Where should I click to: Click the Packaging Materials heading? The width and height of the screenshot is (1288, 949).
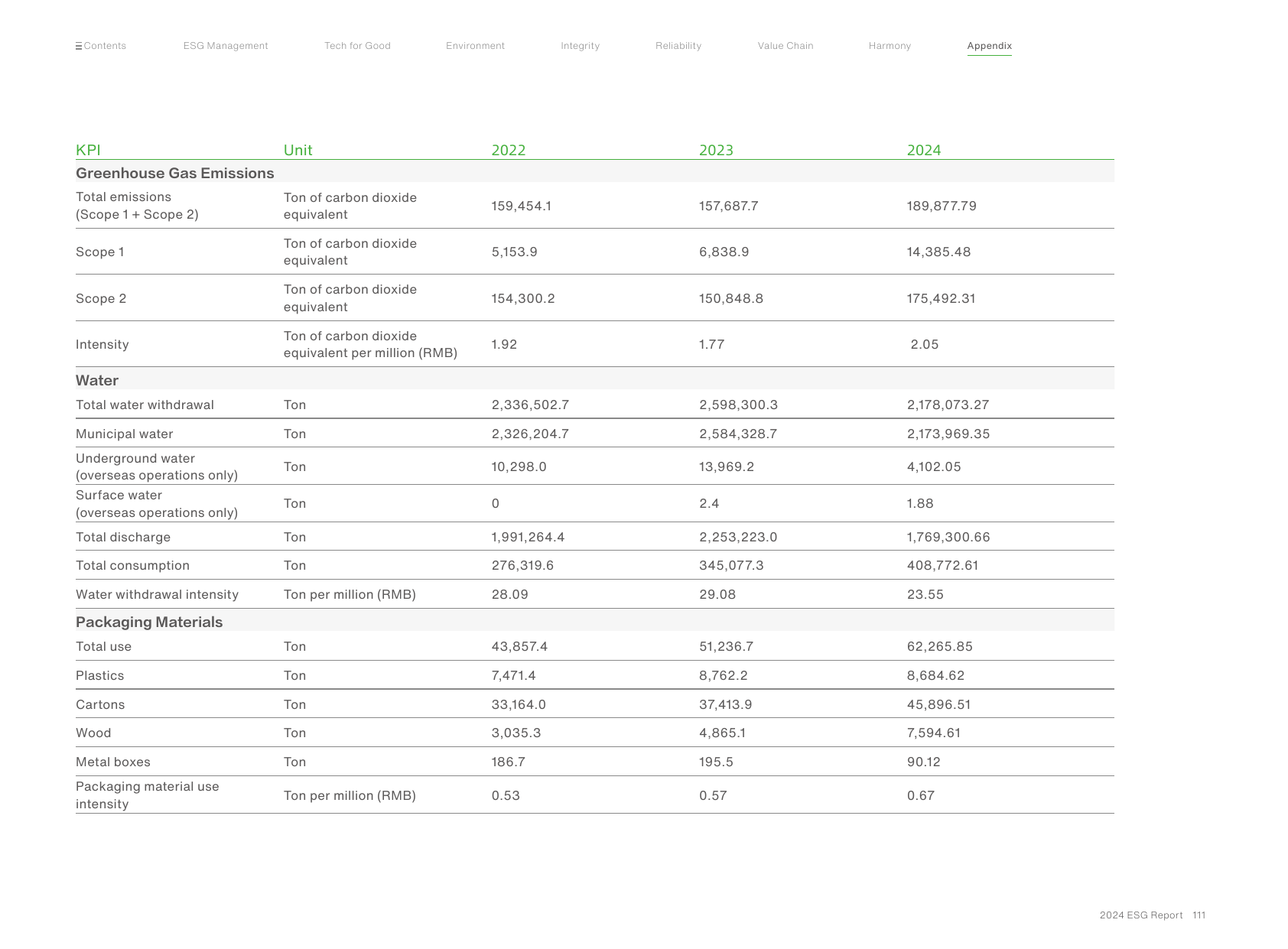[x=149, y=622]
